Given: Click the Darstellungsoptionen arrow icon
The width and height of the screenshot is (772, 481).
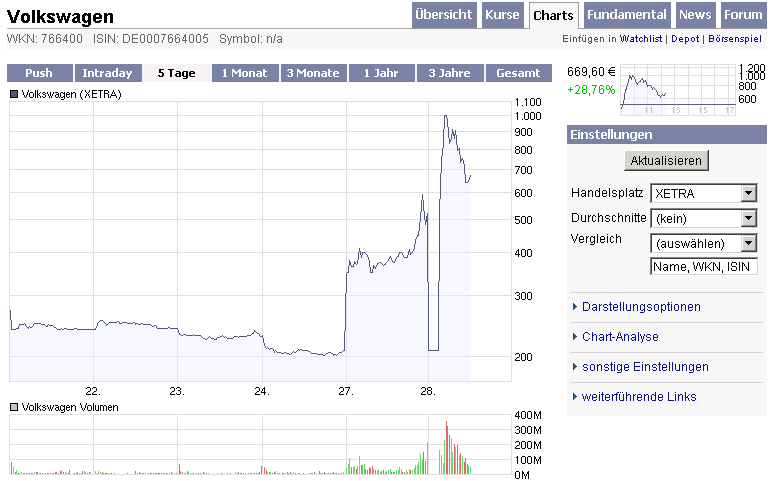Looking at the screenshot, I should [x=575, y=307].
